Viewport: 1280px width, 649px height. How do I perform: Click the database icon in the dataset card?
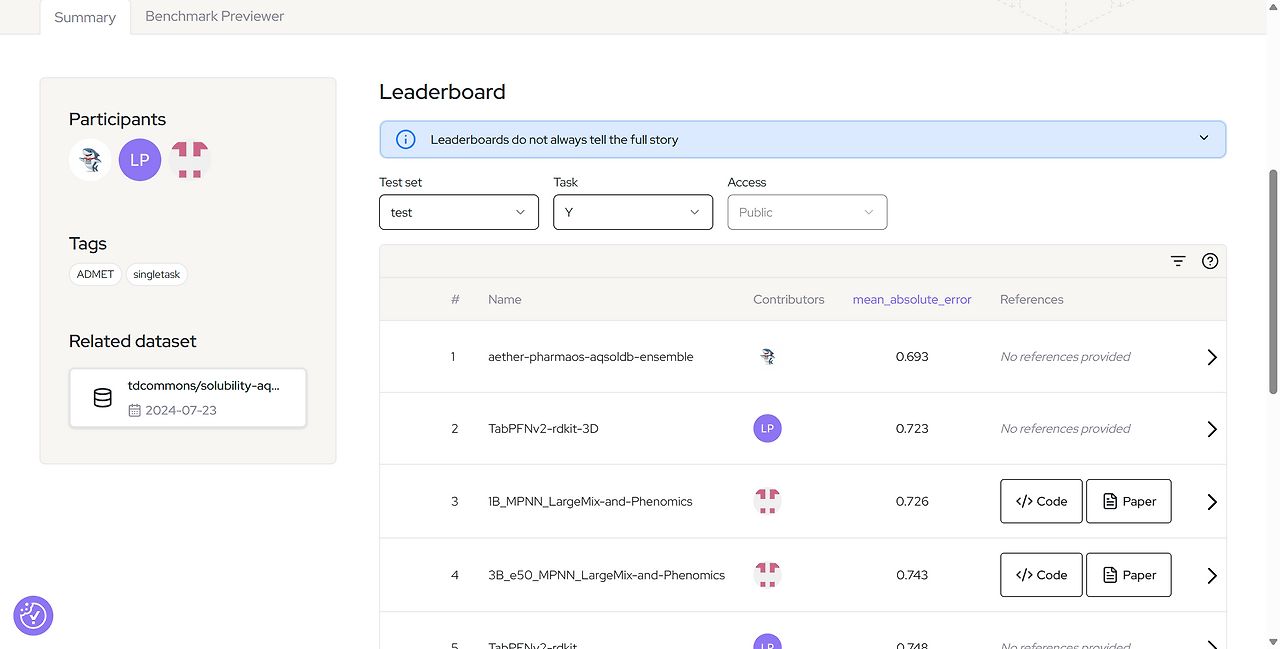[x=102, y=398]
